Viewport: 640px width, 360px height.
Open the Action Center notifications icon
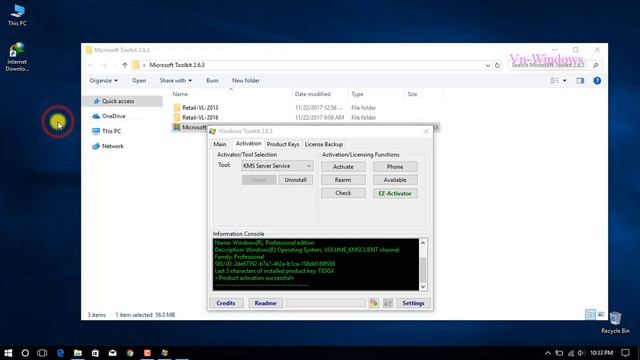coord(625,353)
